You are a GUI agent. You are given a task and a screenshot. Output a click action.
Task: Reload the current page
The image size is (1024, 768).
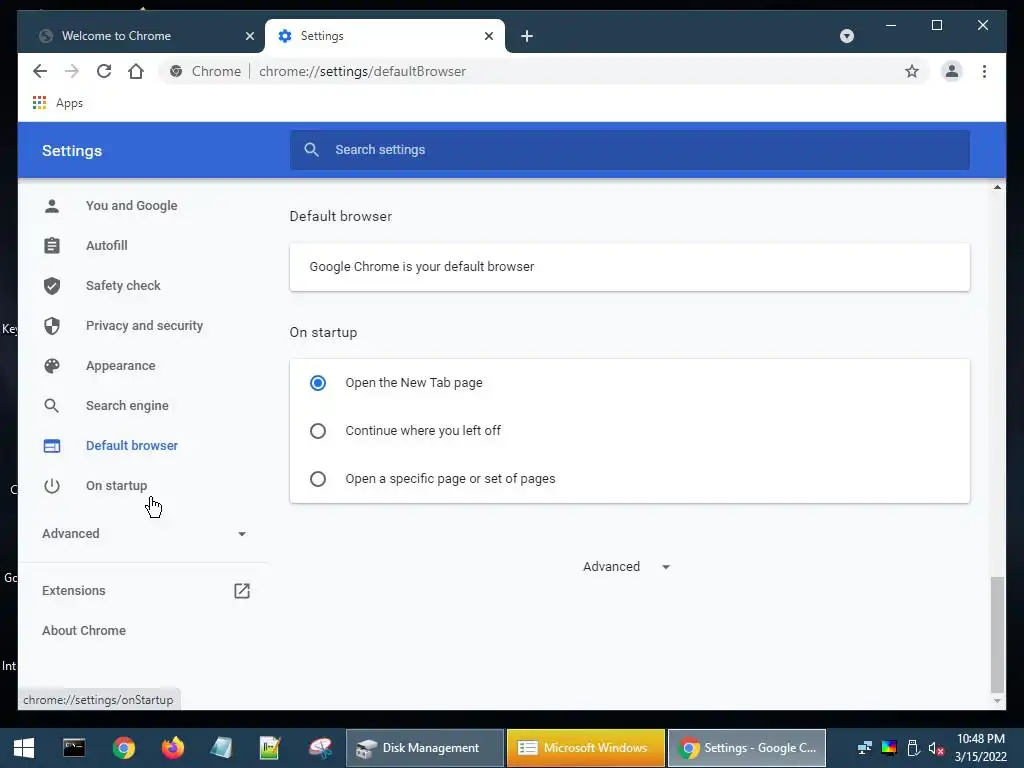pyautogui.click(x=104, y=71)
